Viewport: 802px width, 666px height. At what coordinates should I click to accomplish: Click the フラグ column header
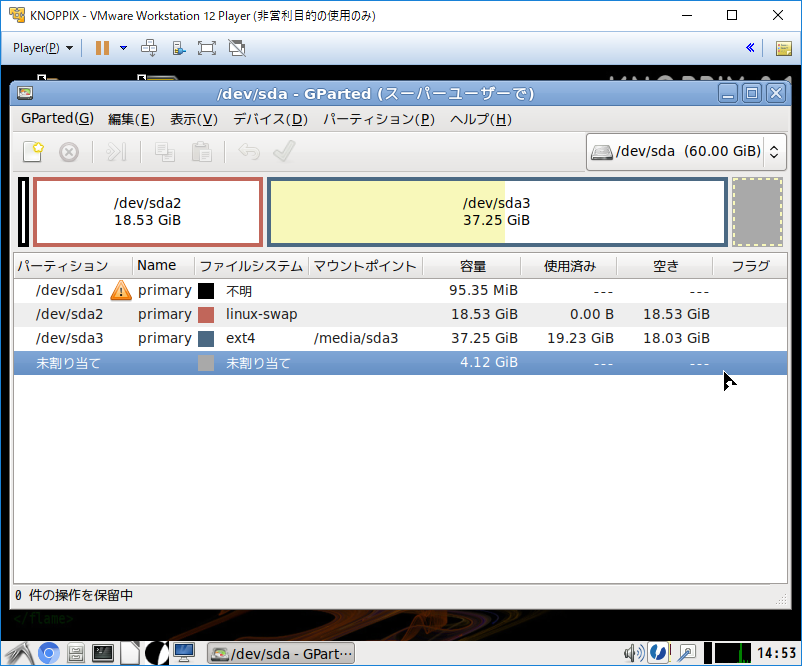coord(750,266)
